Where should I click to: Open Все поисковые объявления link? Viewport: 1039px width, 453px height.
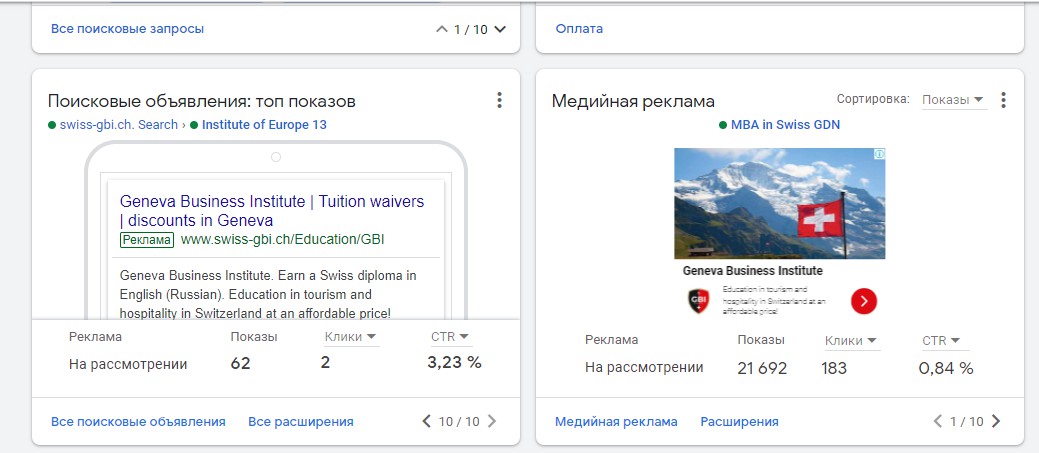(138, 422)
